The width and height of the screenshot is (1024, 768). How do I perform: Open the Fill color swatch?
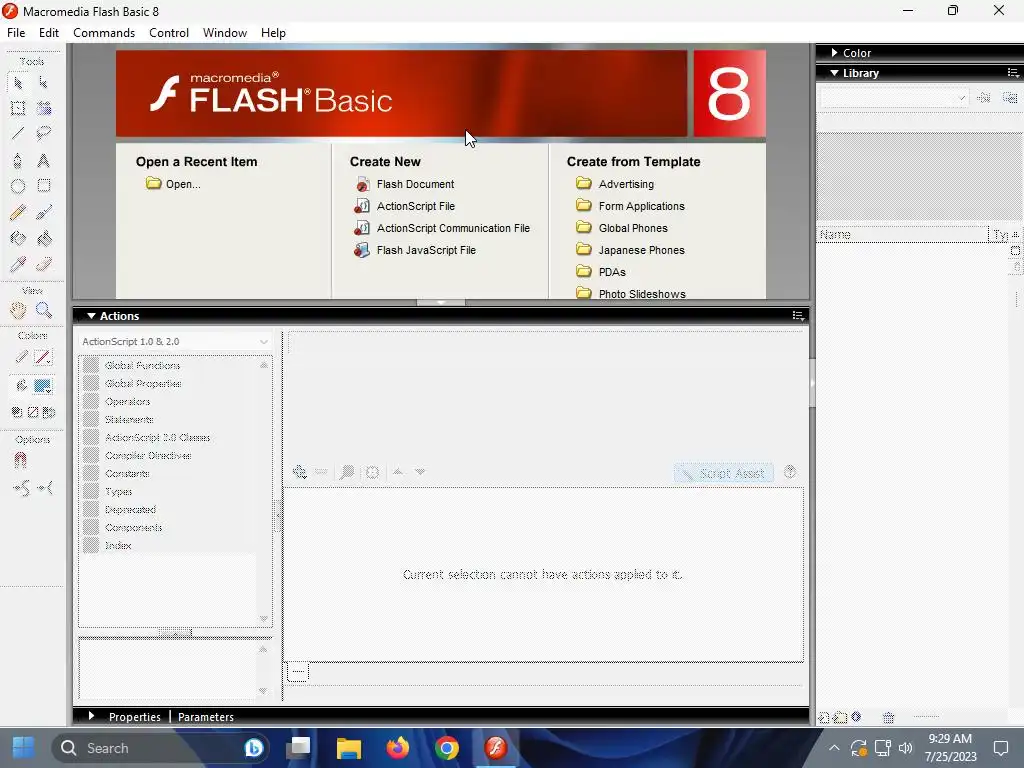coord(42,386)
